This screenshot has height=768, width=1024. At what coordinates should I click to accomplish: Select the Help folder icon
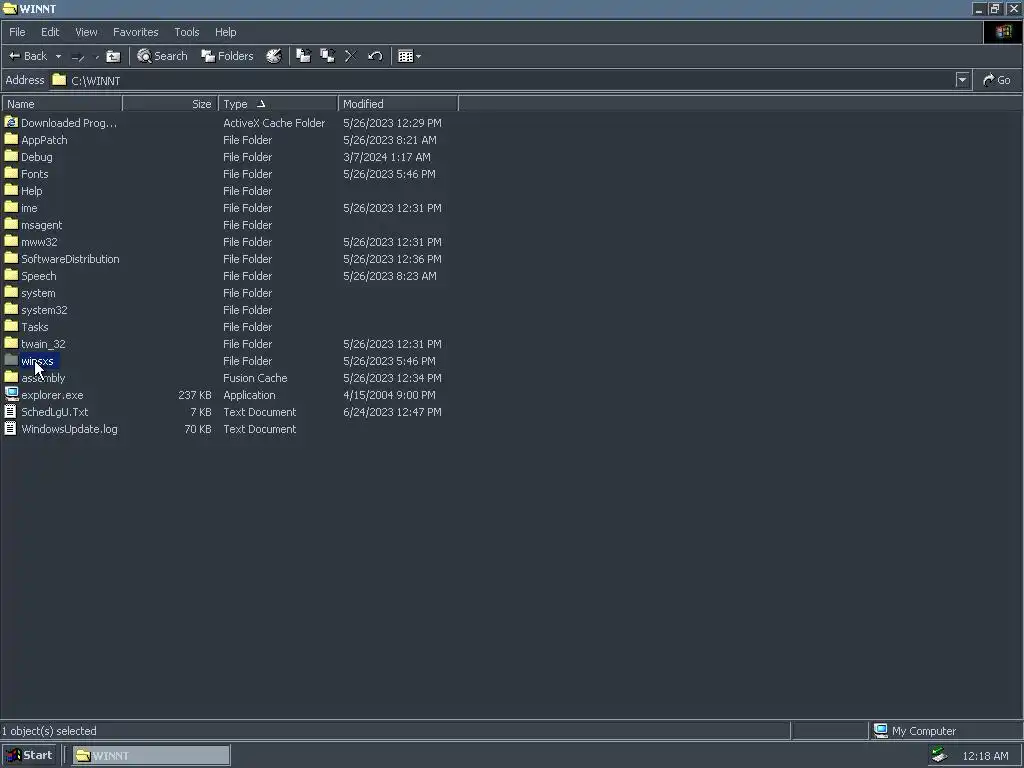[11, 190]
